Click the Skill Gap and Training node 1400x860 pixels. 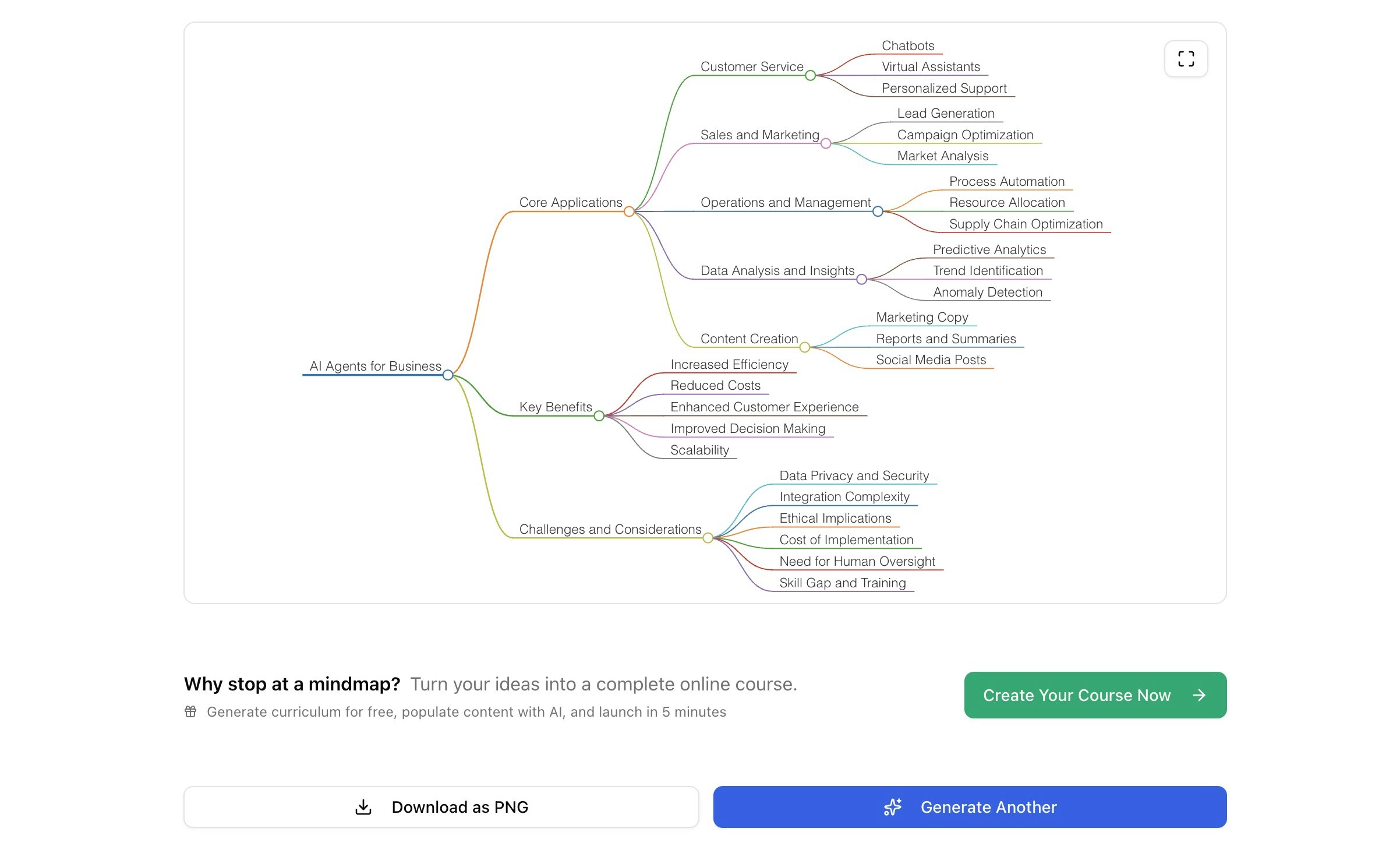[x=842, y=583]
